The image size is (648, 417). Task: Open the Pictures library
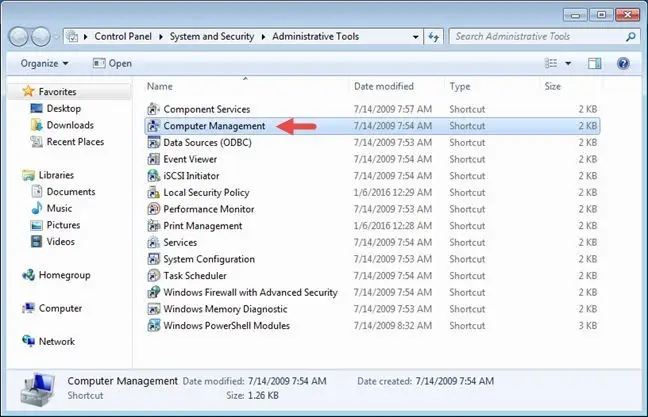pos(63,225)
